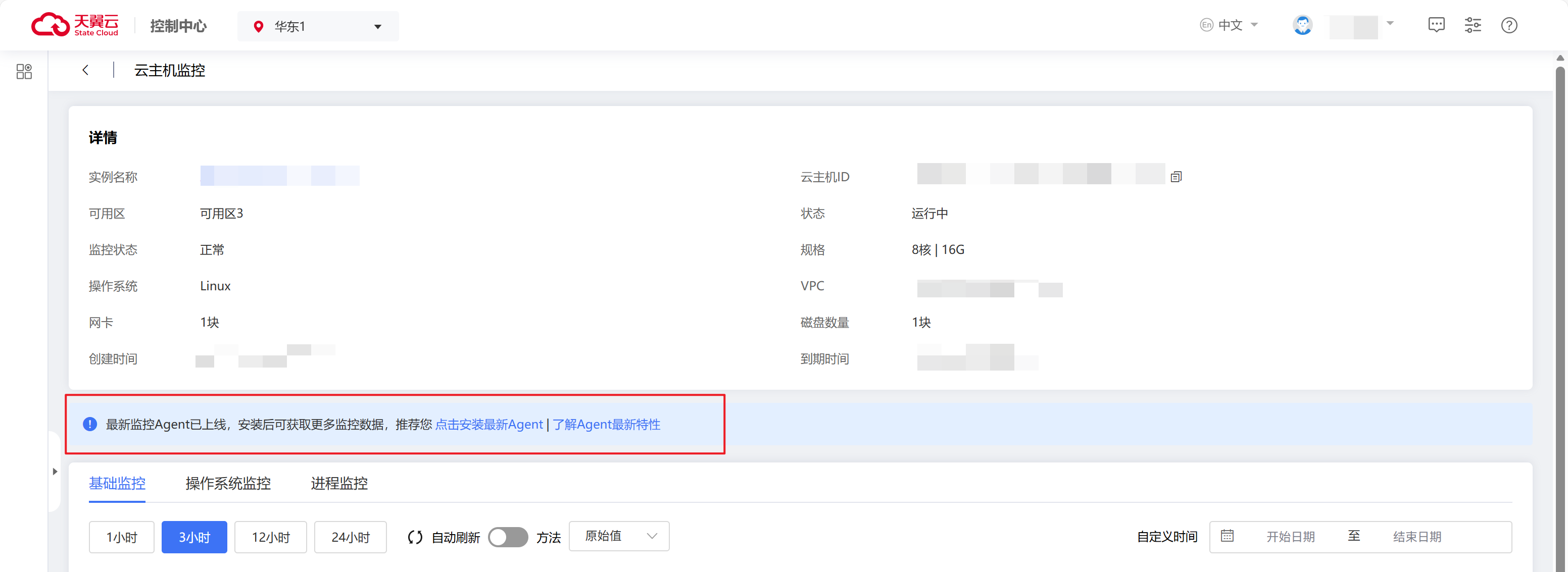Open the 原始值 method dropdown
The width and height of the screenshot is (1568, 572).
(618, 536)
